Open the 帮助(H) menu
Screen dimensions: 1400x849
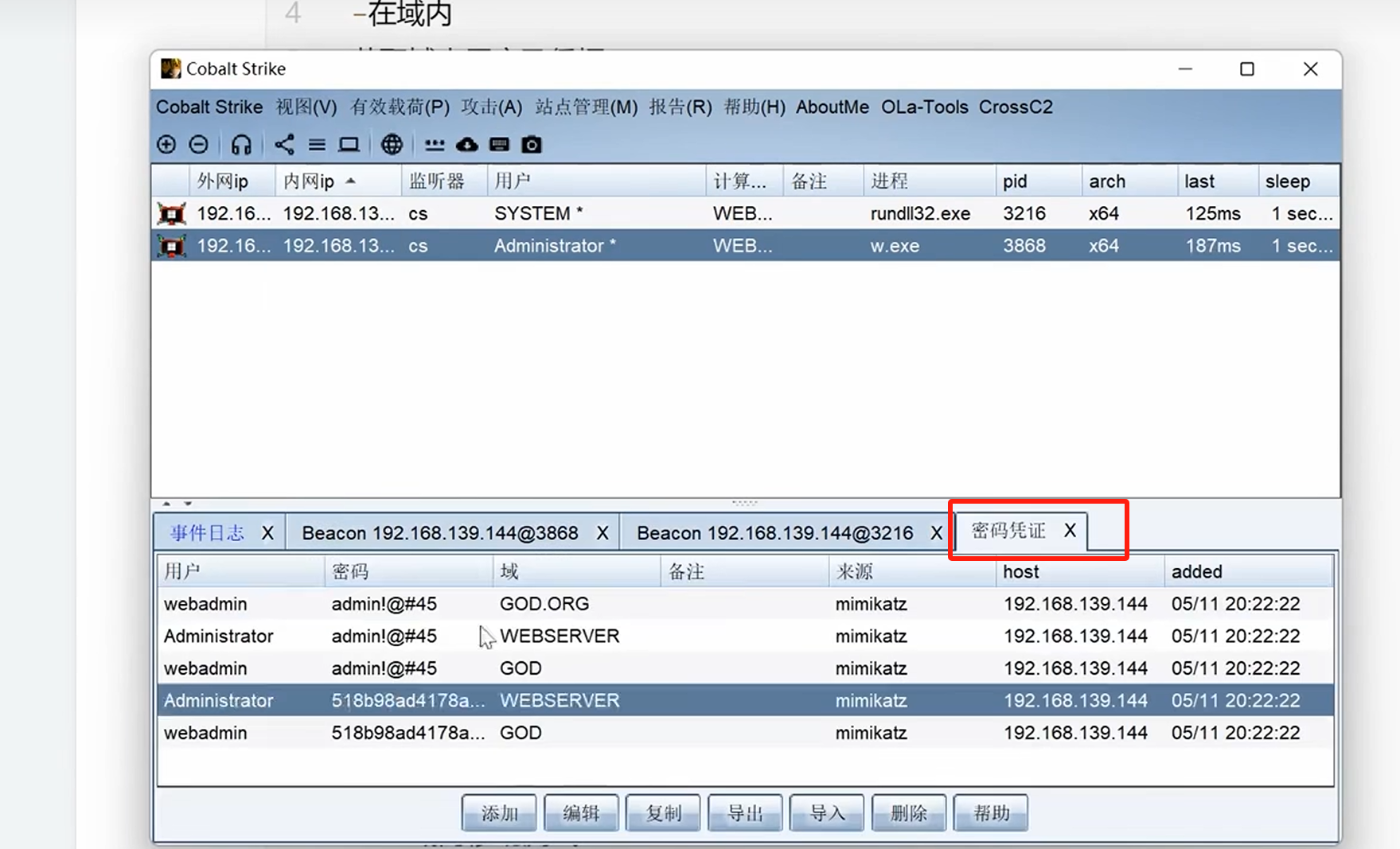(755, 107)
